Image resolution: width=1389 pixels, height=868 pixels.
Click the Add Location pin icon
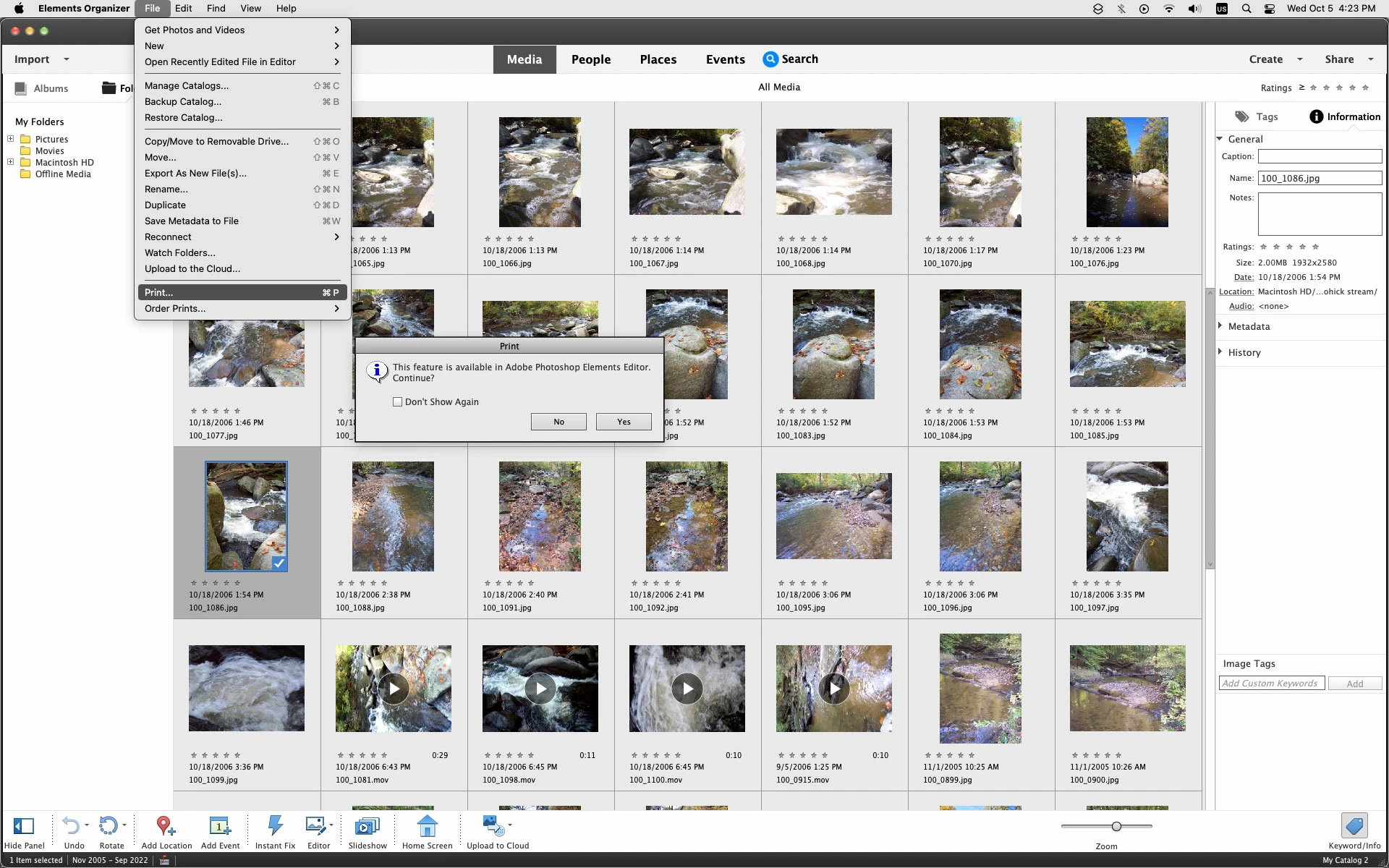click(165, 826)
